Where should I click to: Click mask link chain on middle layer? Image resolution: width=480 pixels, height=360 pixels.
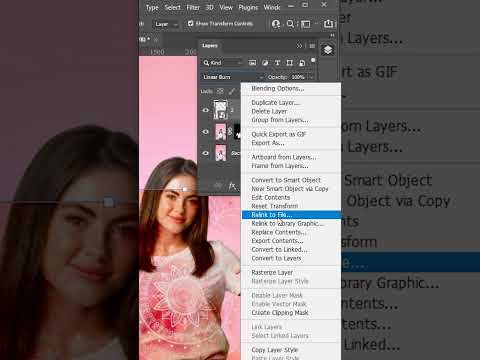[230, 132]
